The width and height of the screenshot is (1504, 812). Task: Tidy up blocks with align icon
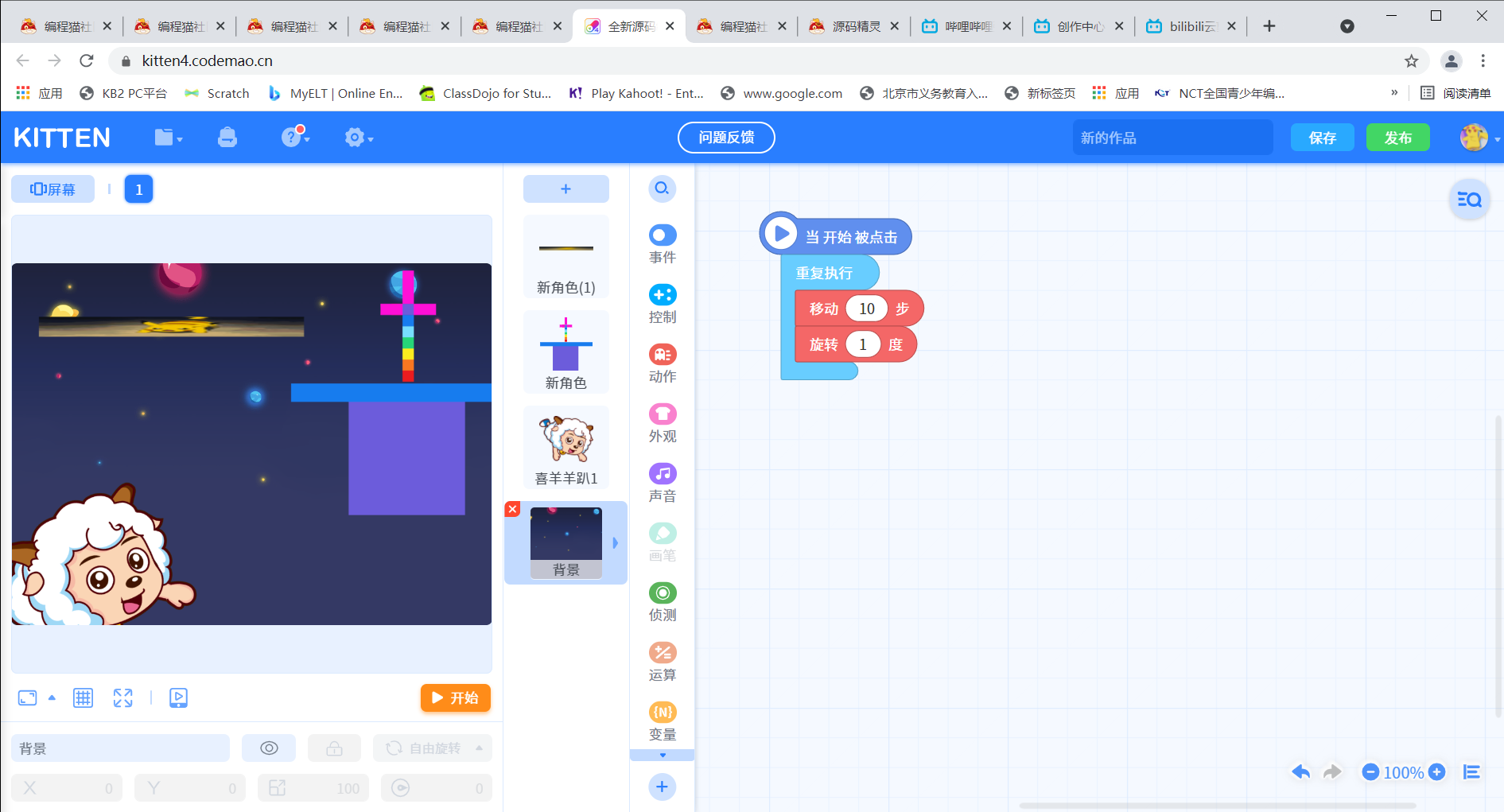pos(1471,771)
